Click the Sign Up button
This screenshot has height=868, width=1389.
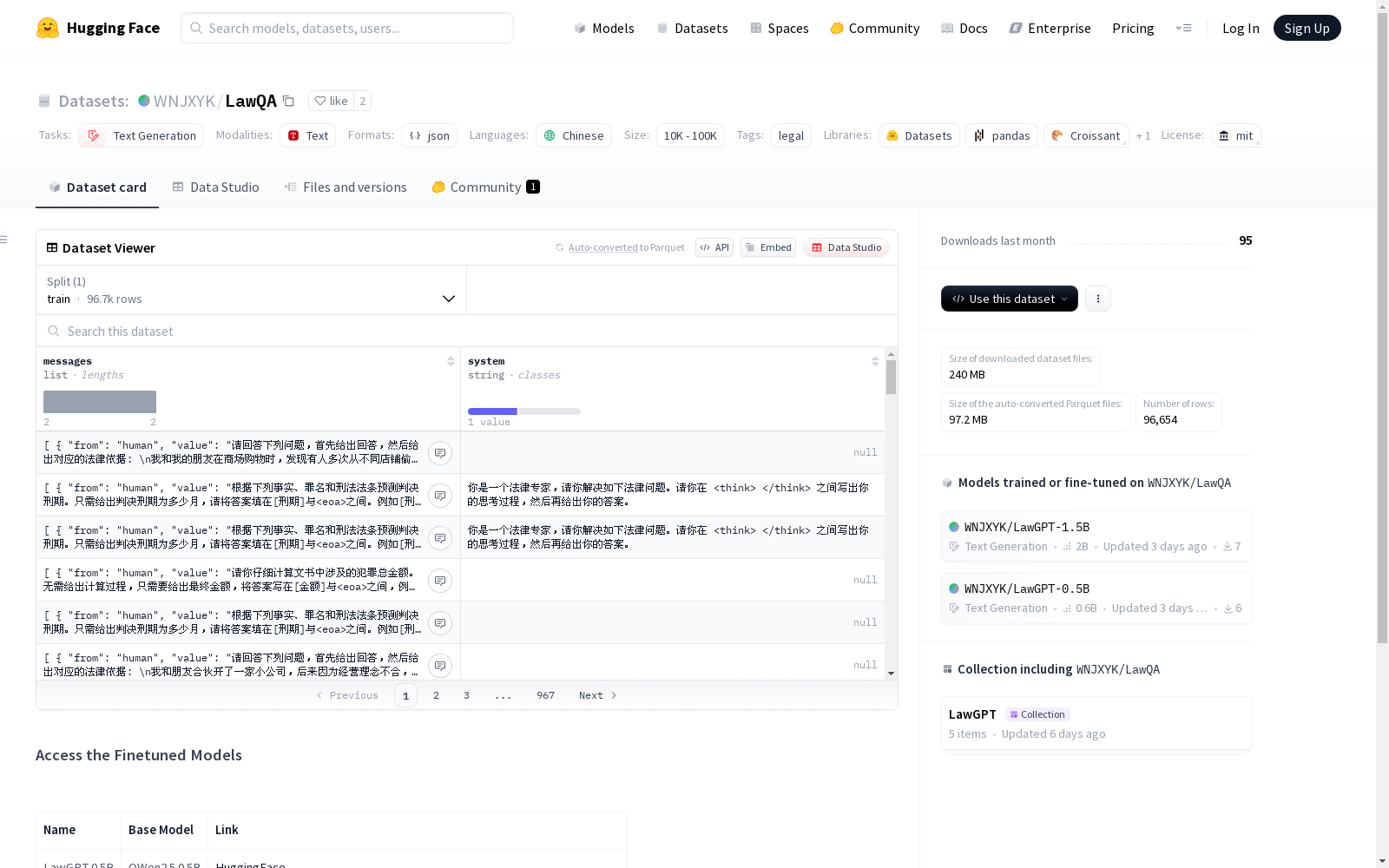click(x=1307, y=28)
